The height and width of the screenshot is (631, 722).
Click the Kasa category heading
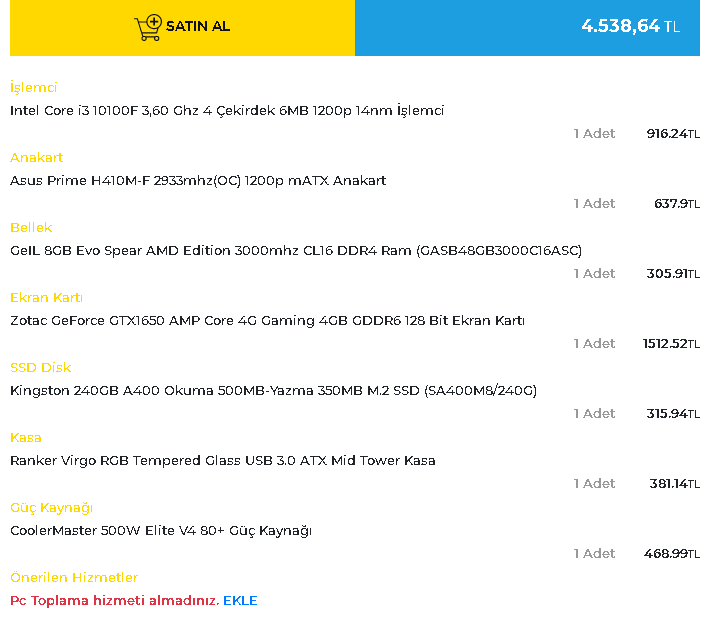(x=26, y=438)
